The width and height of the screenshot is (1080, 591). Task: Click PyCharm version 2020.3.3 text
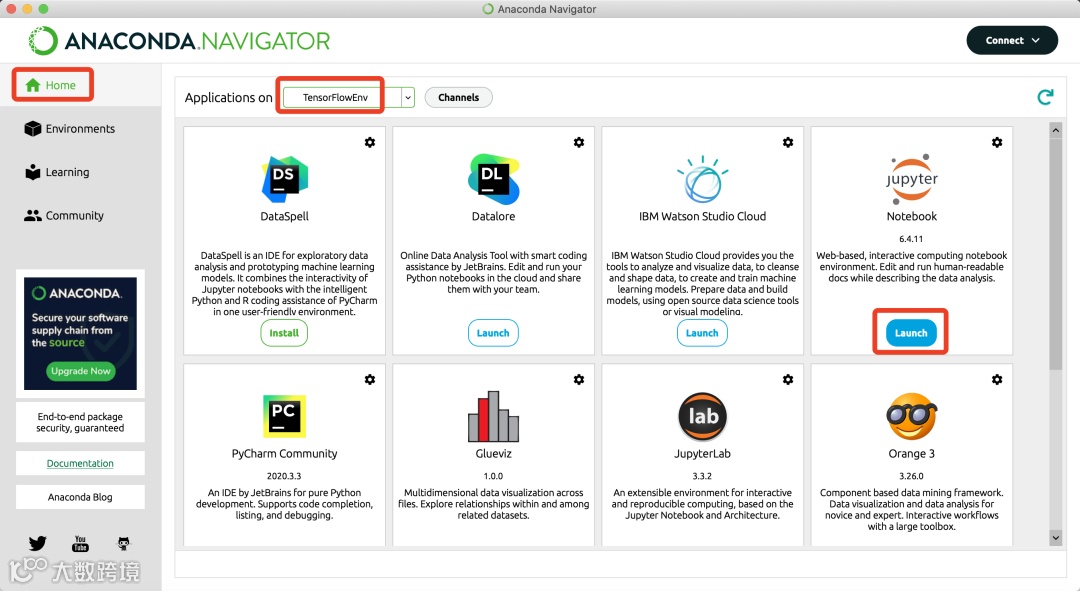284,476
